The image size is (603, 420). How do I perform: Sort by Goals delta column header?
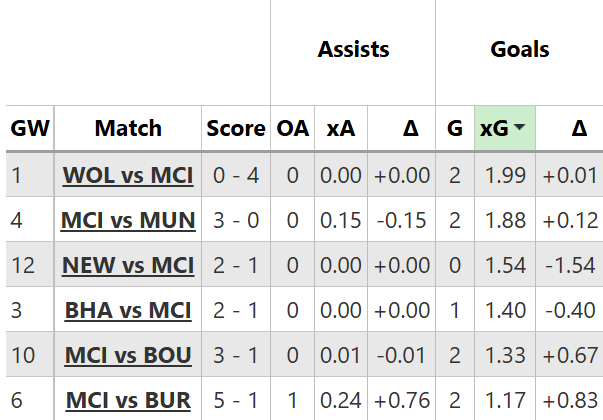pos(579,128)
